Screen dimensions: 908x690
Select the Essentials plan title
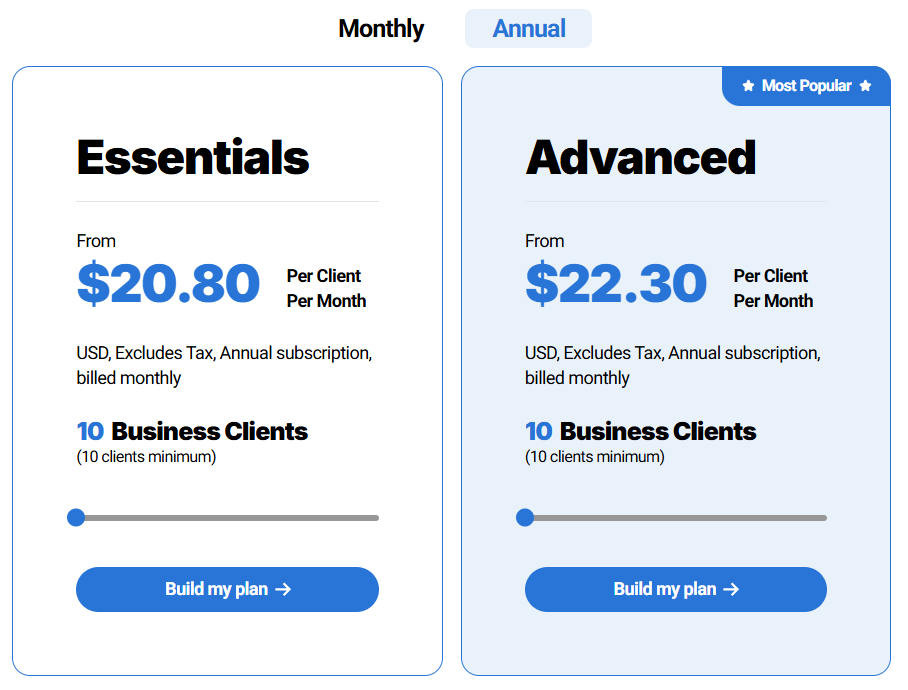click(192, 155)
